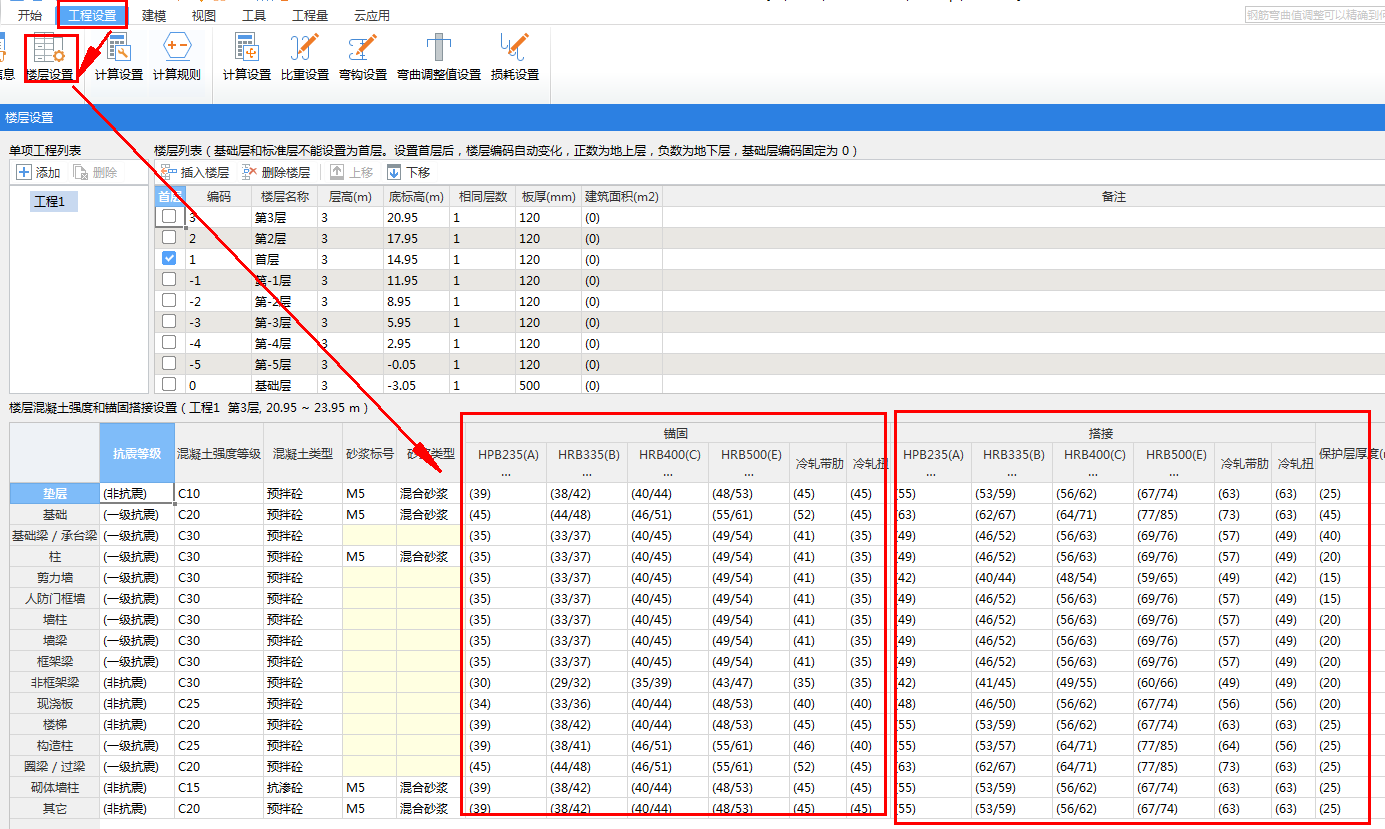Image resolution: width=1385 pixels, height=829 pixels.
Task: Toggle first-floor checkbox for 第-1层
Action: (169, 279)
